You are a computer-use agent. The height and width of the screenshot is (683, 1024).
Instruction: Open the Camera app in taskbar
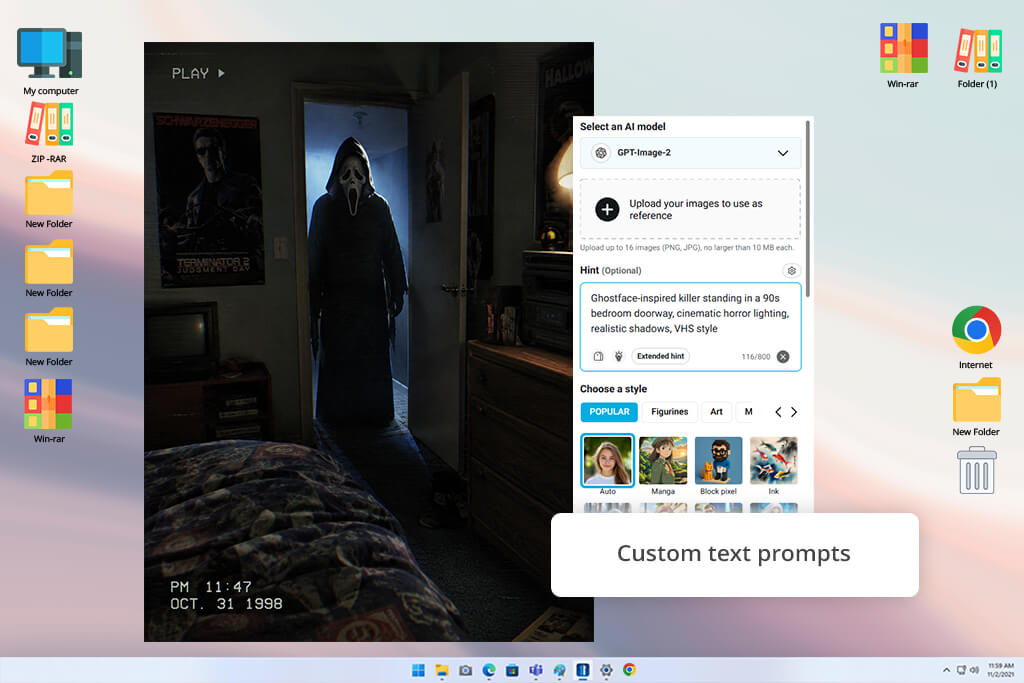click(x=466, y=670)
